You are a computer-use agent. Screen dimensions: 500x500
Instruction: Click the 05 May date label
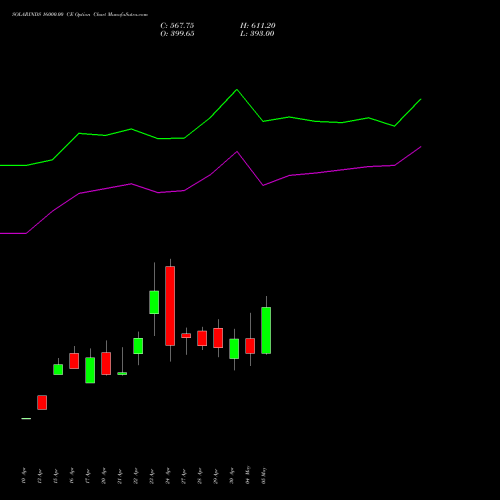264,475
